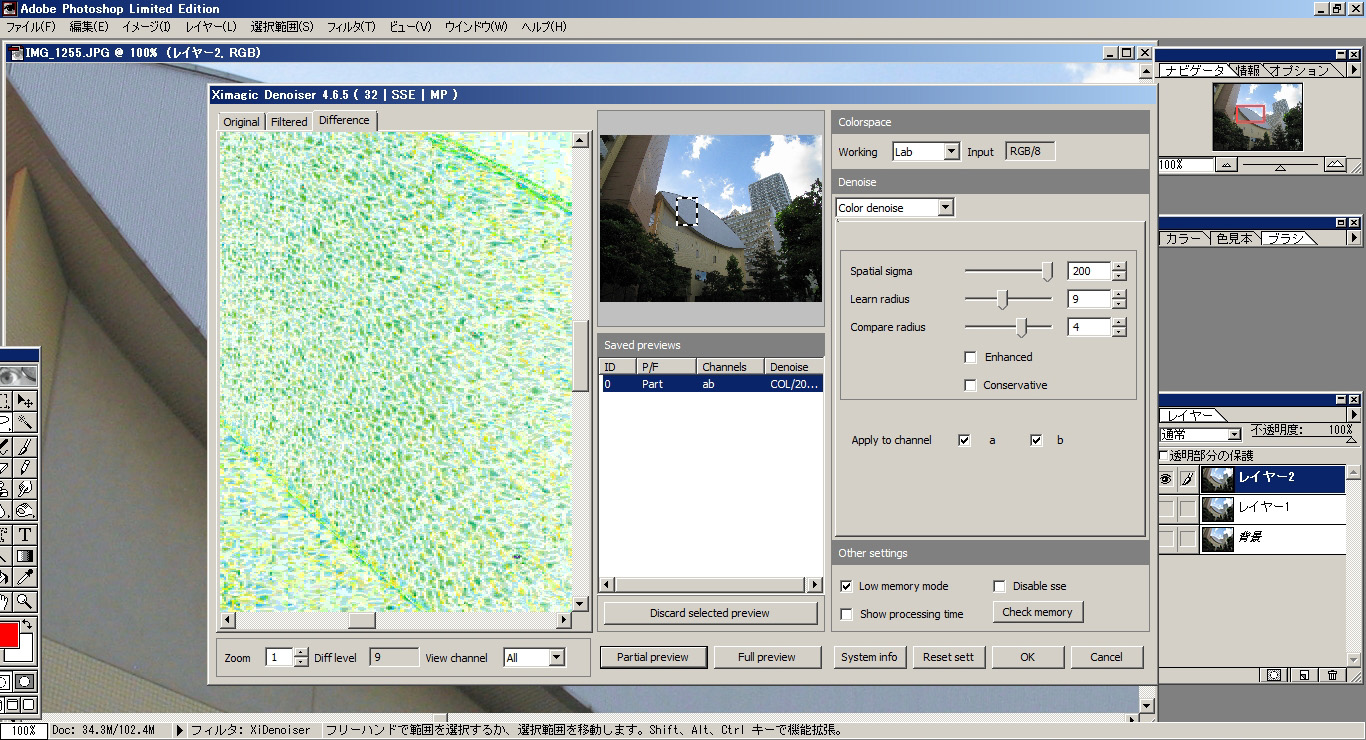Open the イメージ(I) menu
1366x740 pixels.
146,27
